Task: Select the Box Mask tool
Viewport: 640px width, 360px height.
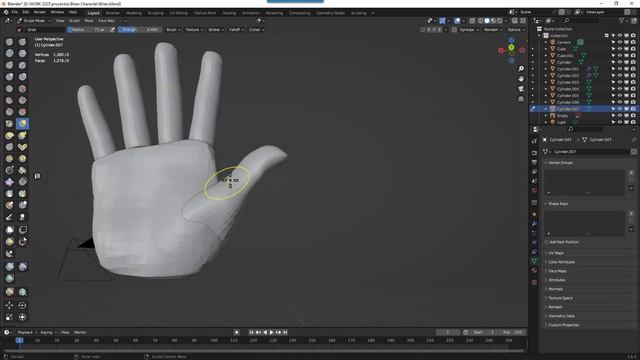Action: [x=9, y=230]
